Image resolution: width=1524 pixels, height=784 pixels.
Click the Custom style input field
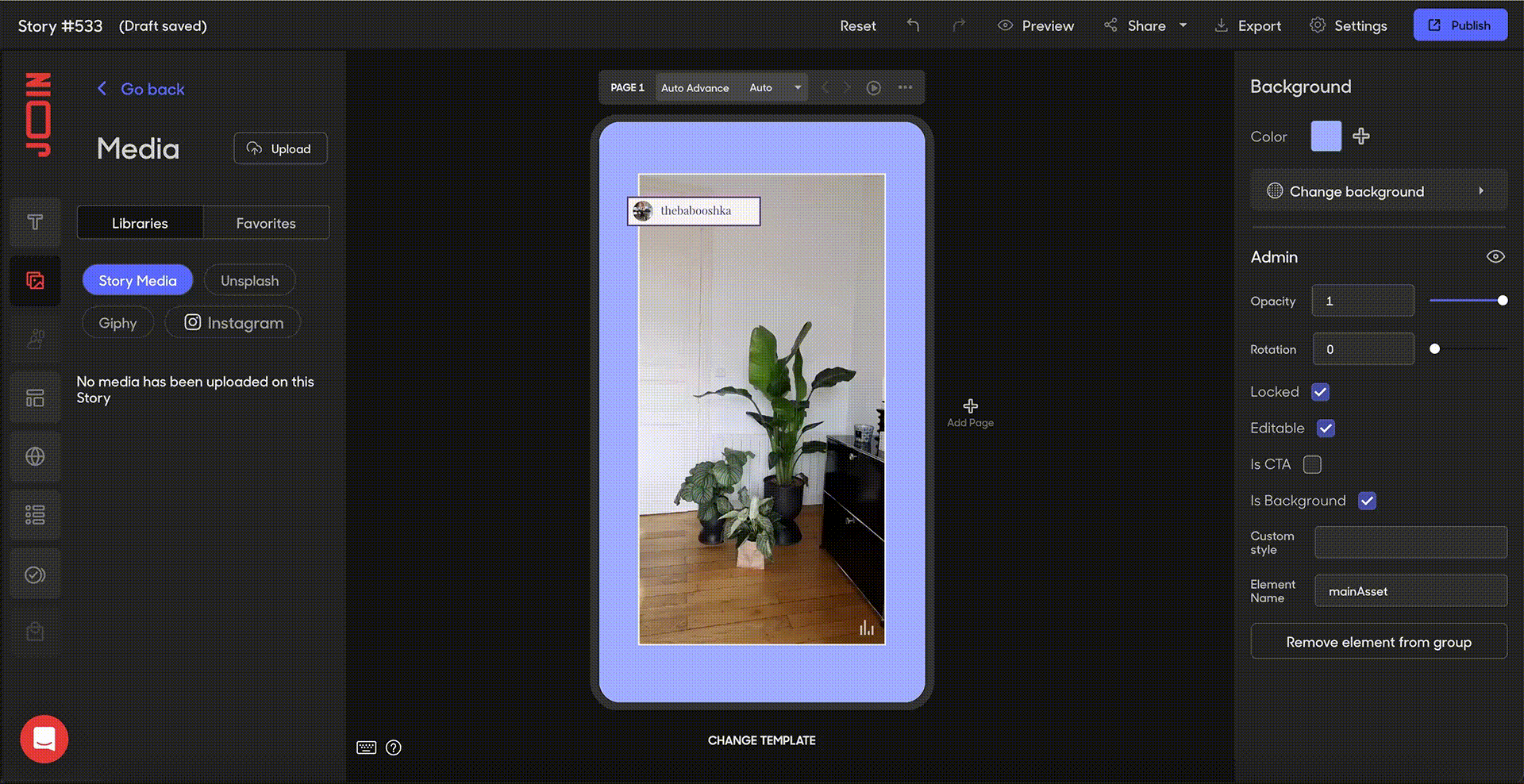pos(1410,542)
